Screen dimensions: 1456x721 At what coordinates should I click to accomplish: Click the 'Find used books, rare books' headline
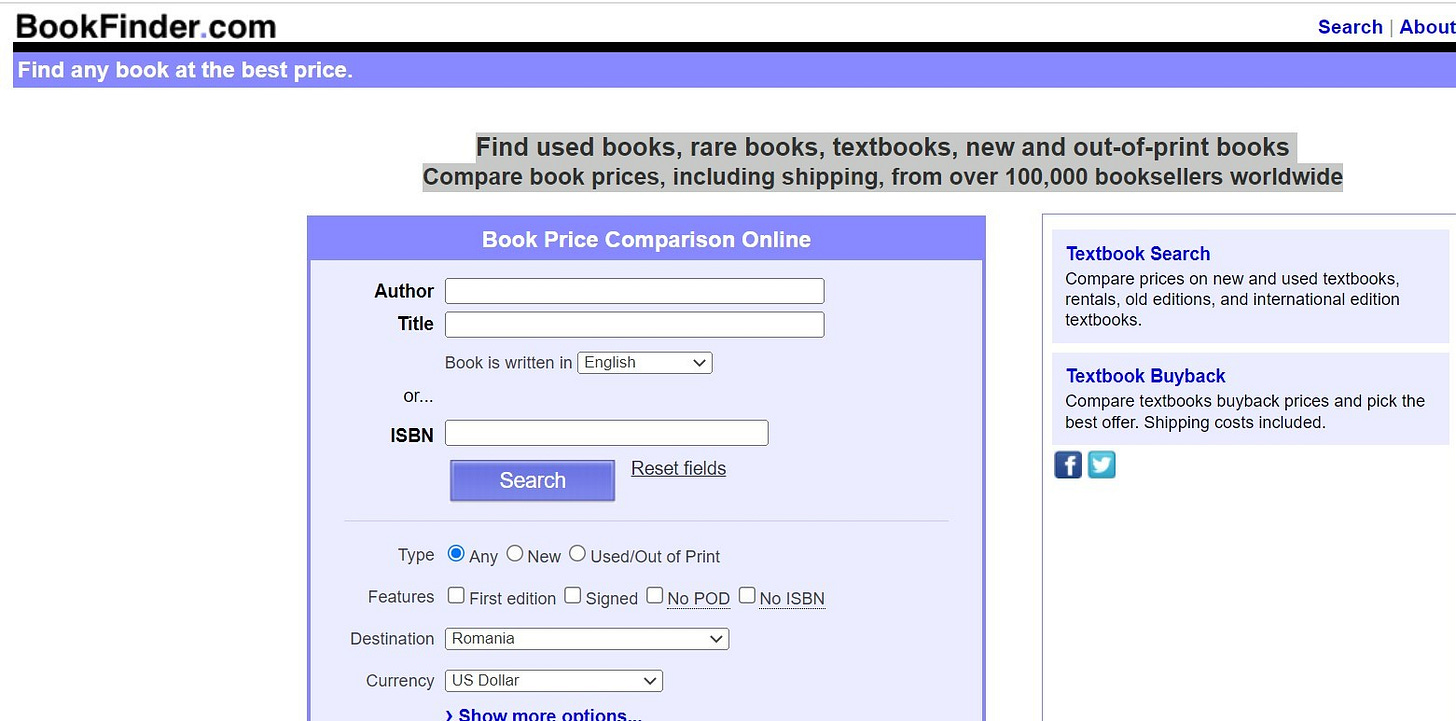point(883,147)
